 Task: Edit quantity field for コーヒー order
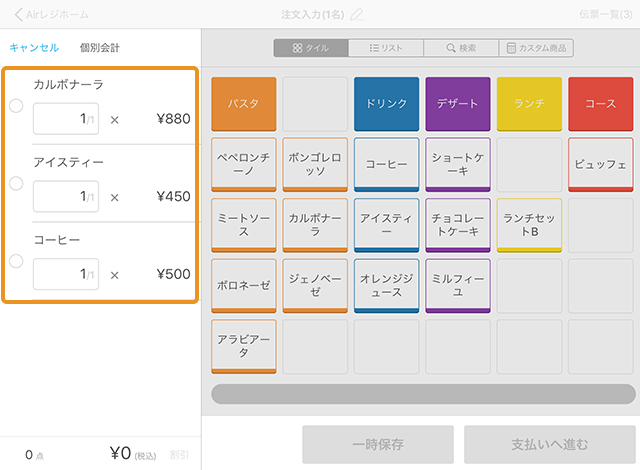(66, 274)
